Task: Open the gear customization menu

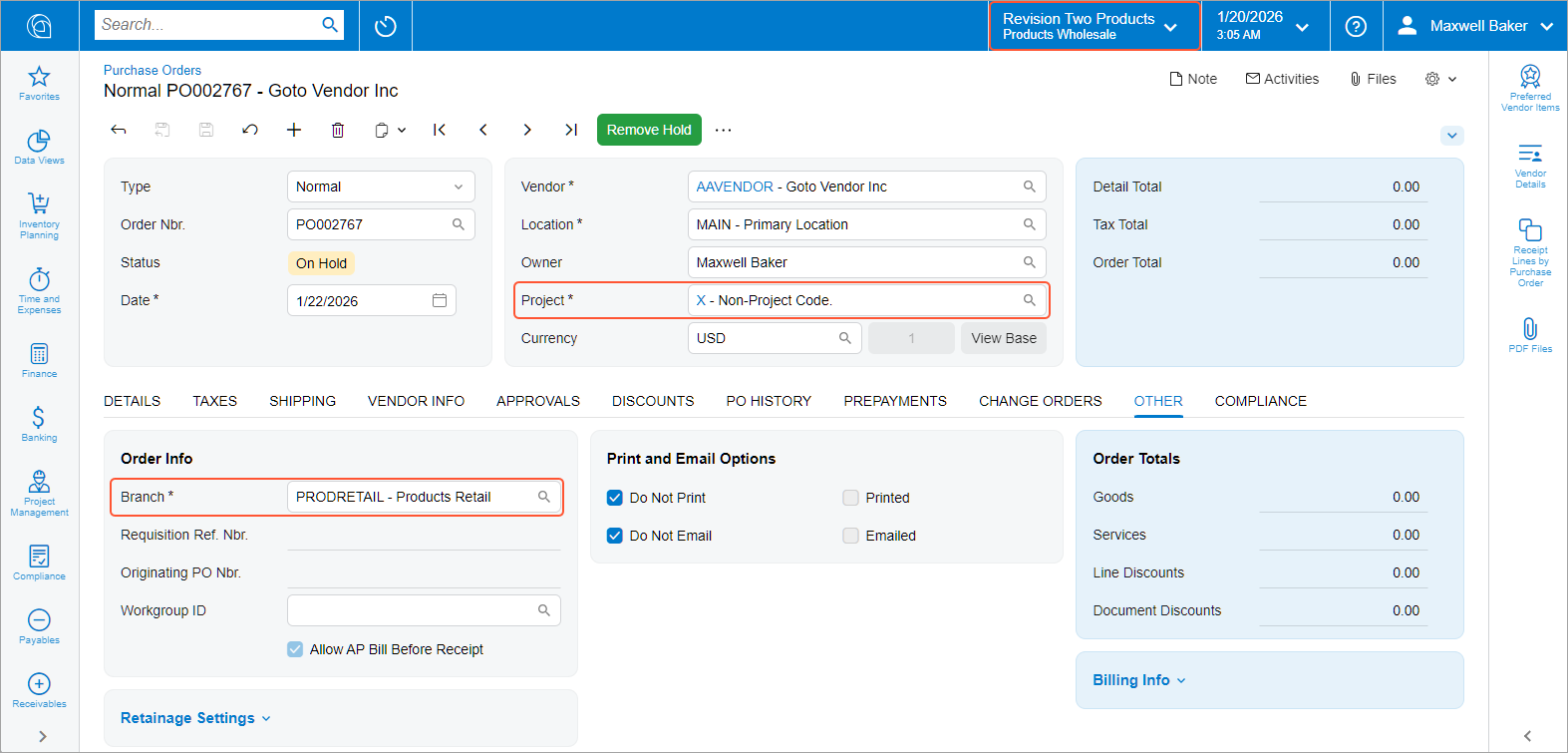Action: pos(1440,79)
